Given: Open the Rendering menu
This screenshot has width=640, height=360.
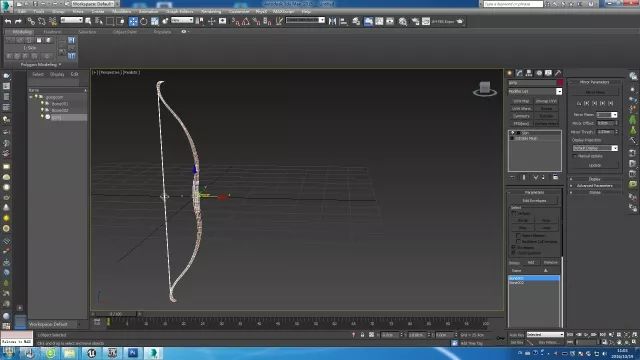Looking at the screenshot, I should tap(211, 11).
